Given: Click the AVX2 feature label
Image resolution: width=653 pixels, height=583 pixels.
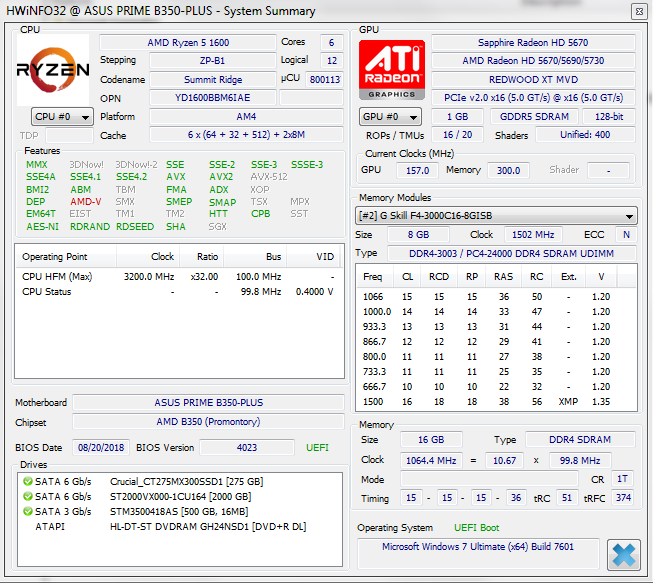Looking at the screenshot, I should [221, 177].
